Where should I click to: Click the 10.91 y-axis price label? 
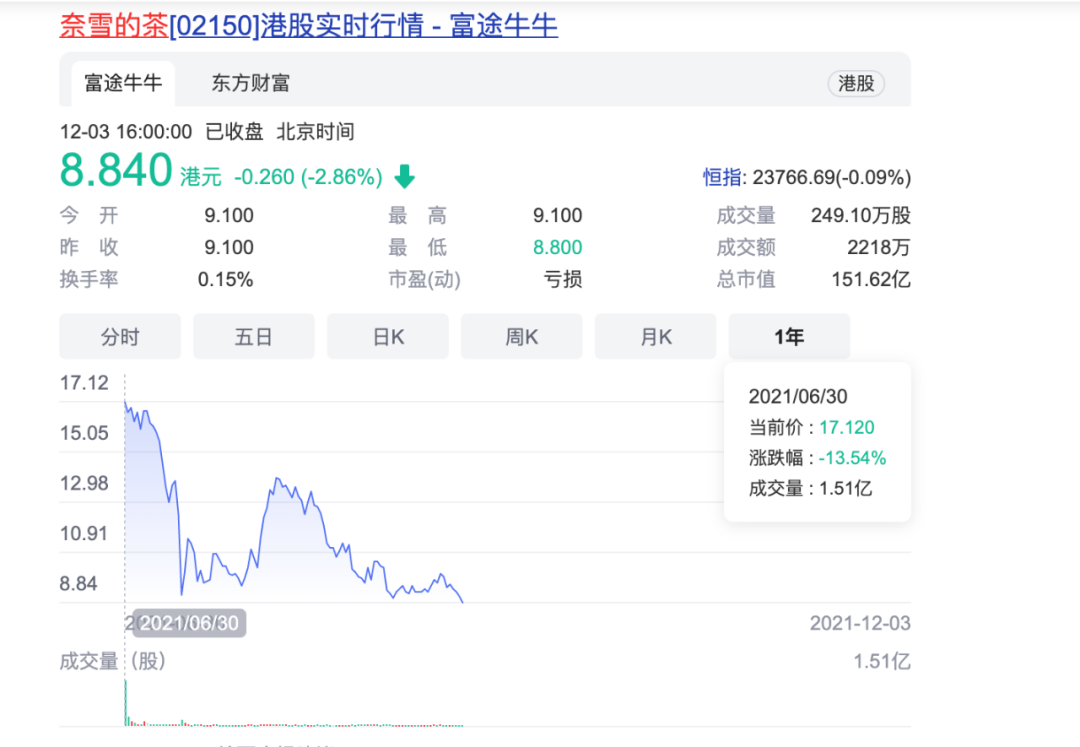point(84,534)
